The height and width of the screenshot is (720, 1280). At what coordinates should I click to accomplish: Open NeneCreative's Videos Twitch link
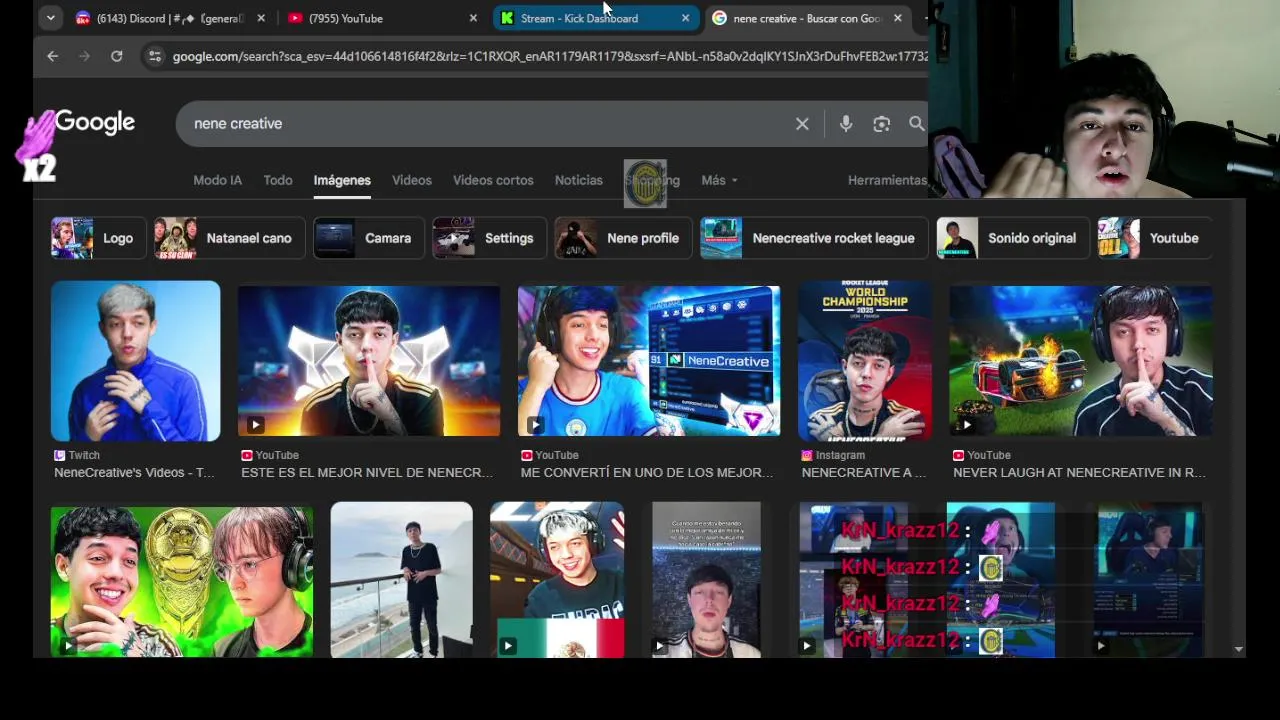134,472
